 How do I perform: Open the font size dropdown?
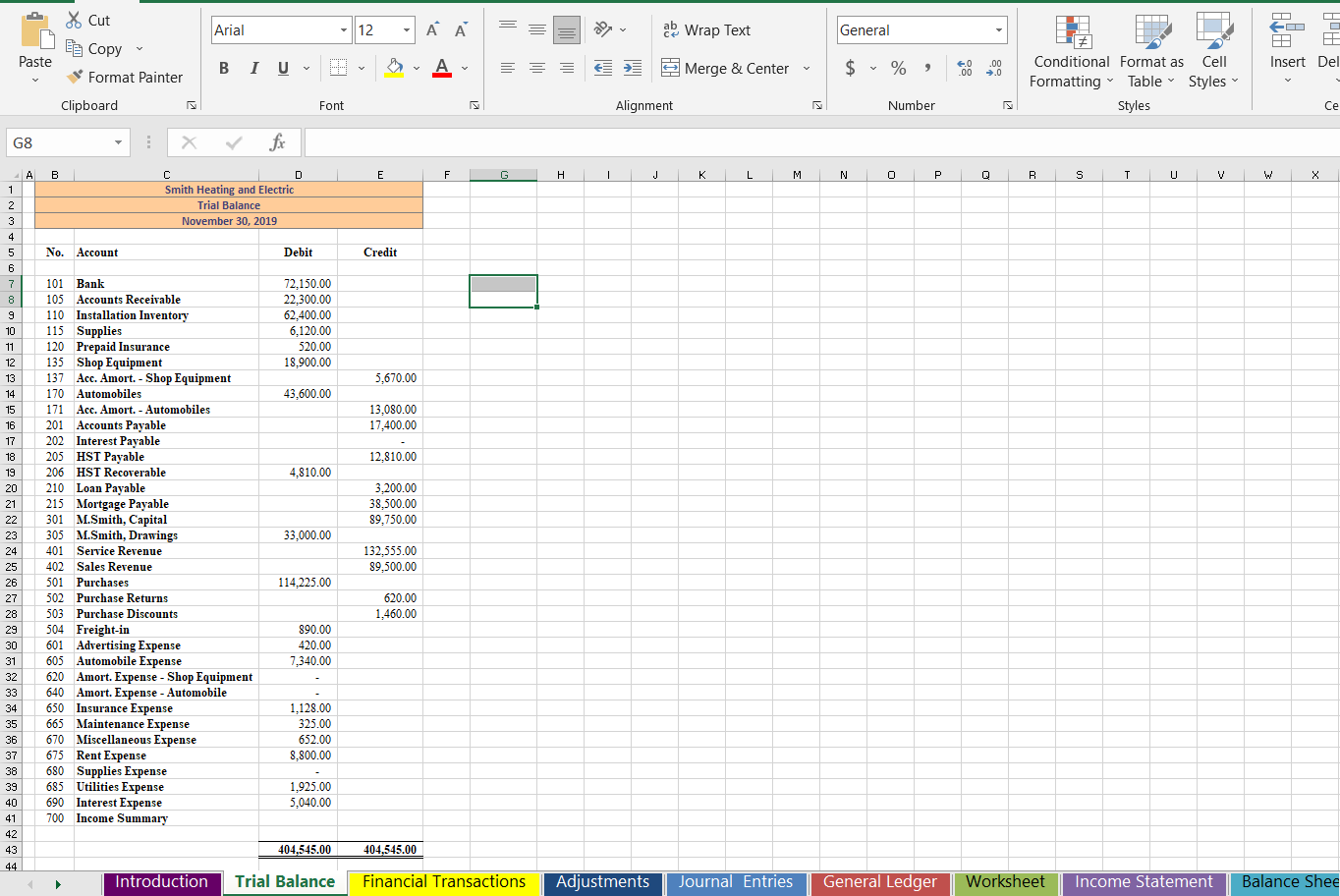tap(407, 30)
